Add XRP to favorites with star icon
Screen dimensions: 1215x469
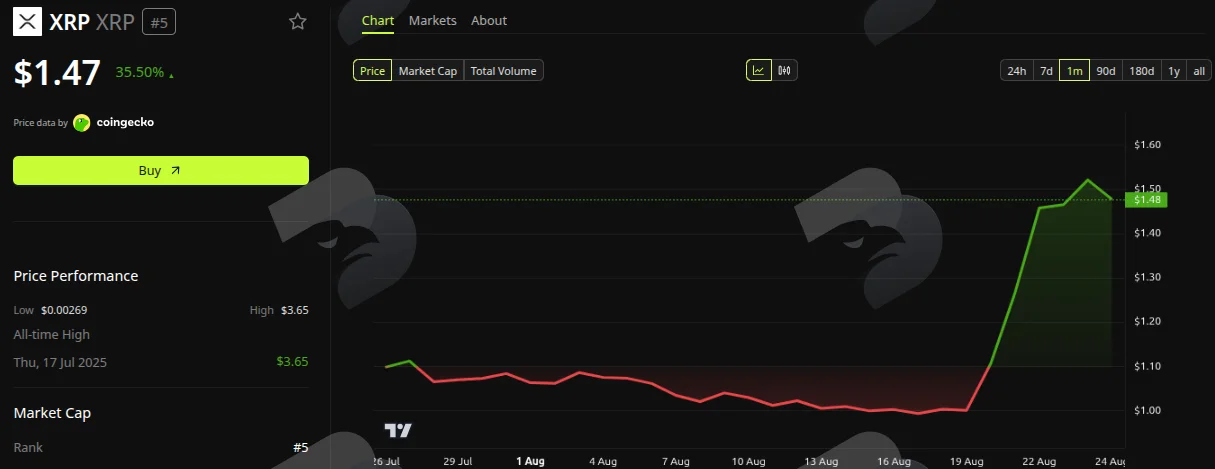pyautogui.click(x=297, y=21)
